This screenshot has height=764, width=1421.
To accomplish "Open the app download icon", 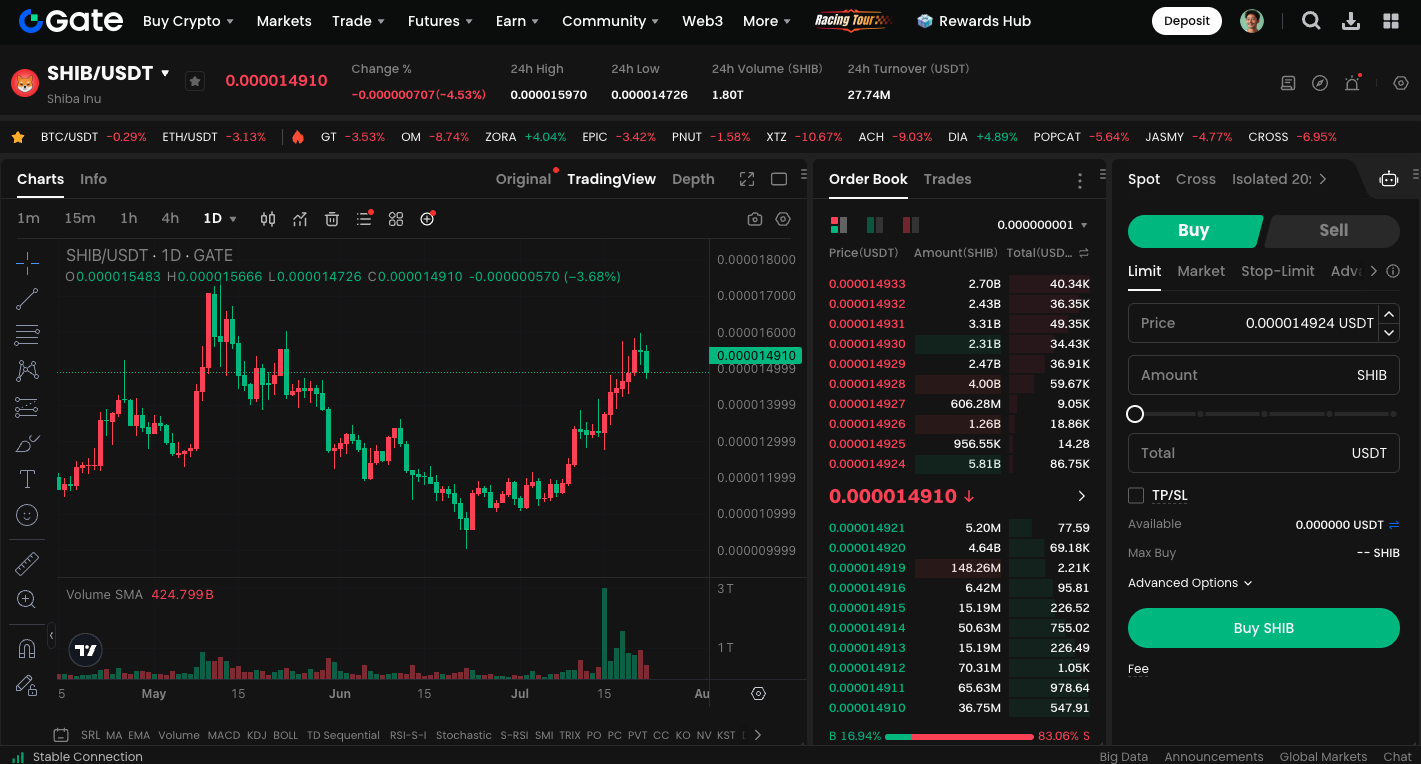I will [1351, 21].
